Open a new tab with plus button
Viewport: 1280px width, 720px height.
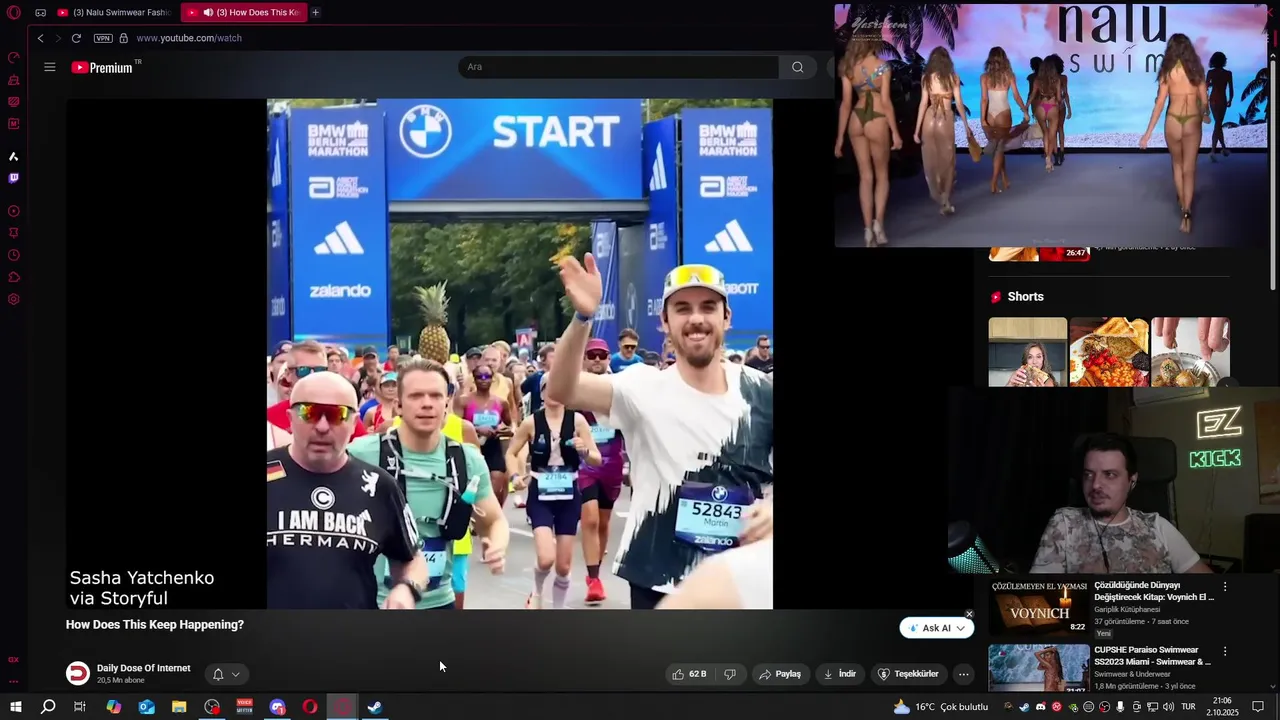pos(315,12)
